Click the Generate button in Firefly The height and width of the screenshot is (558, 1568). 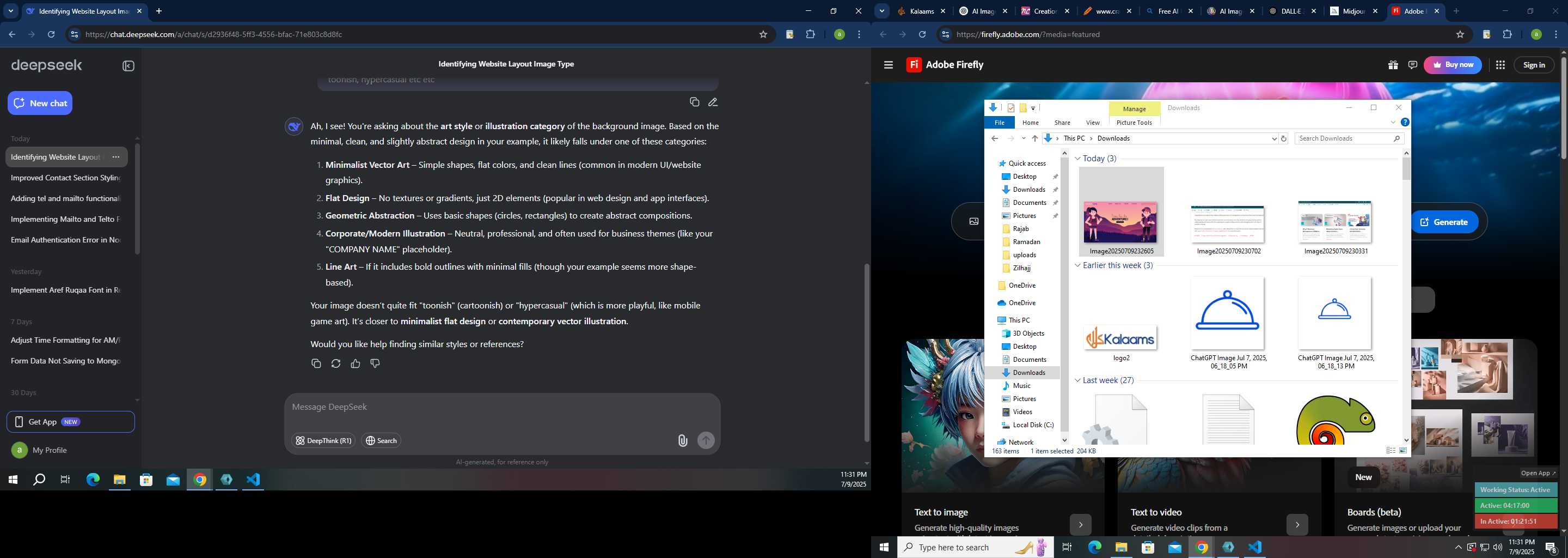(1444, 222)
